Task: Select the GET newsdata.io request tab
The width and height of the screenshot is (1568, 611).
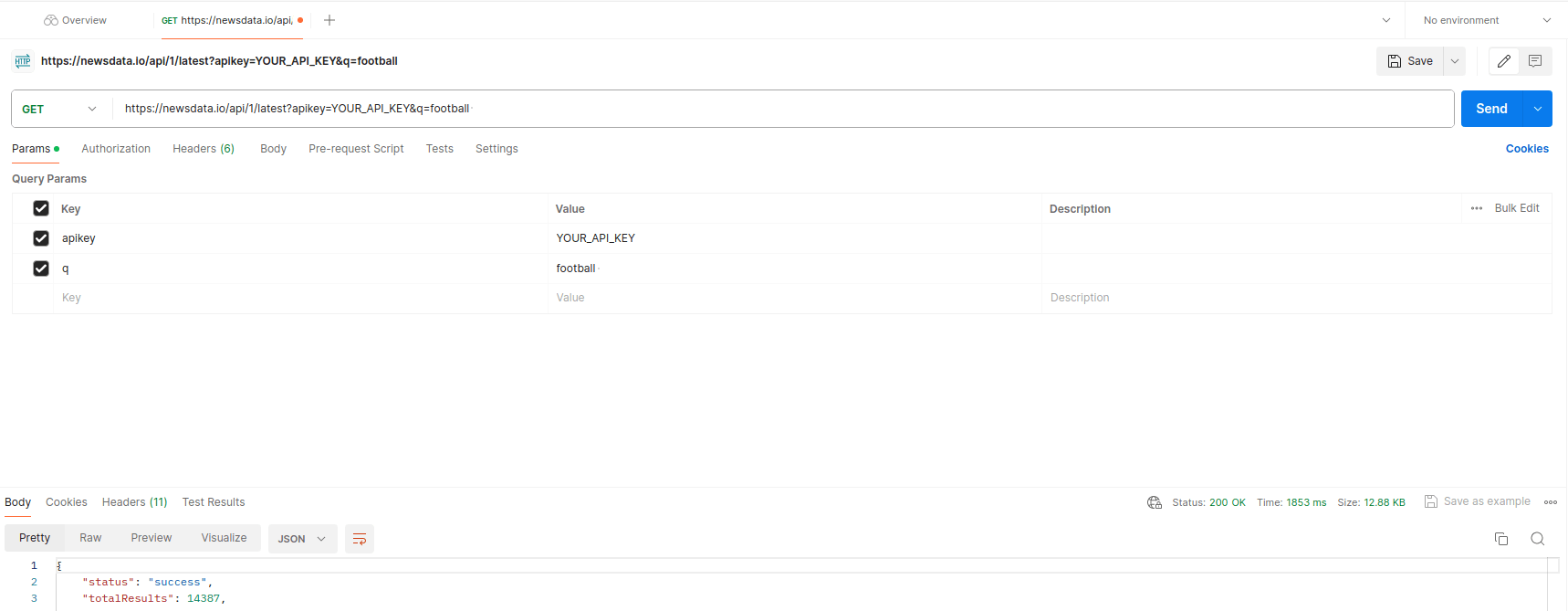Action: click(232, 20)
